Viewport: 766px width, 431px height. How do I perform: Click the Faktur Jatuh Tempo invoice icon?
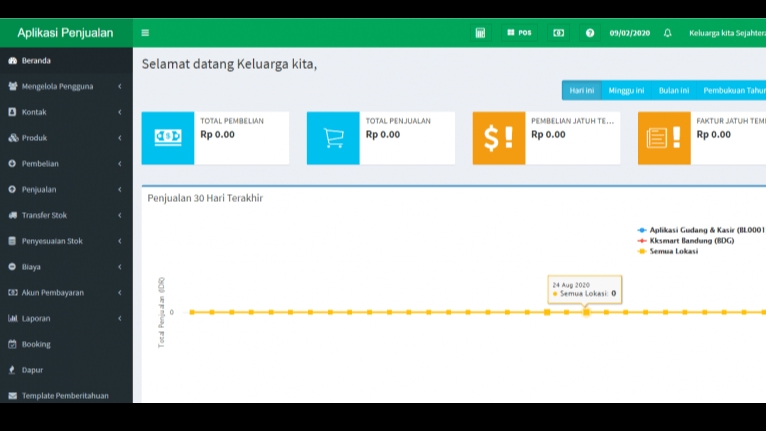point(664,138)
